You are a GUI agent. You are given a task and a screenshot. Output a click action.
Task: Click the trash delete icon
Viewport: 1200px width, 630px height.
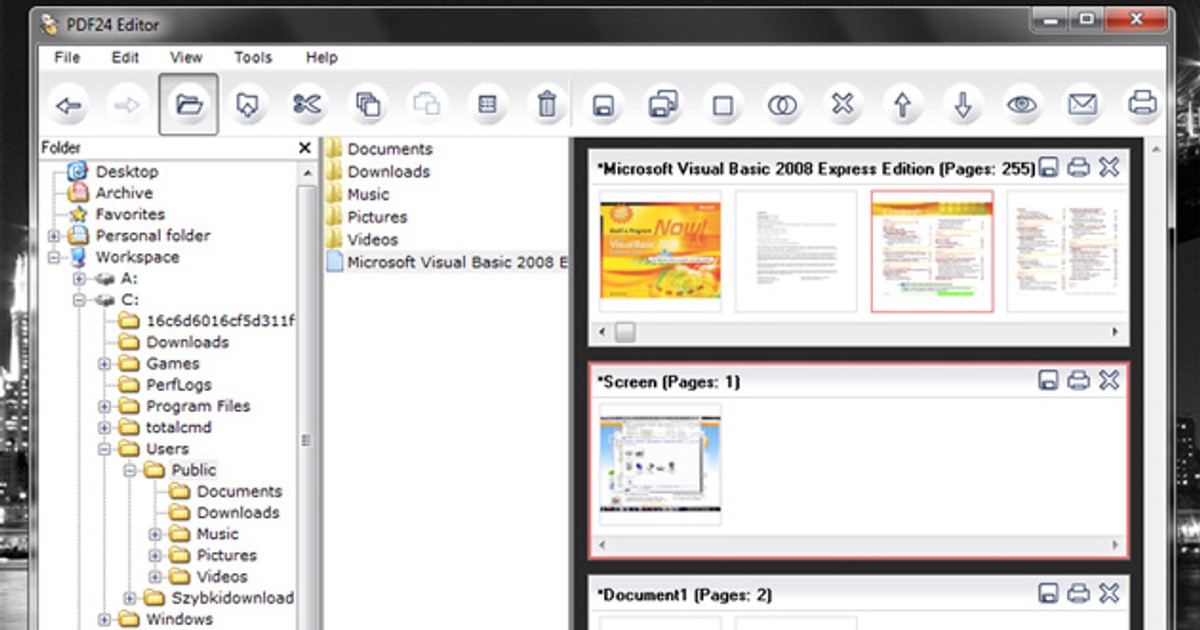[x=546, y=104]
